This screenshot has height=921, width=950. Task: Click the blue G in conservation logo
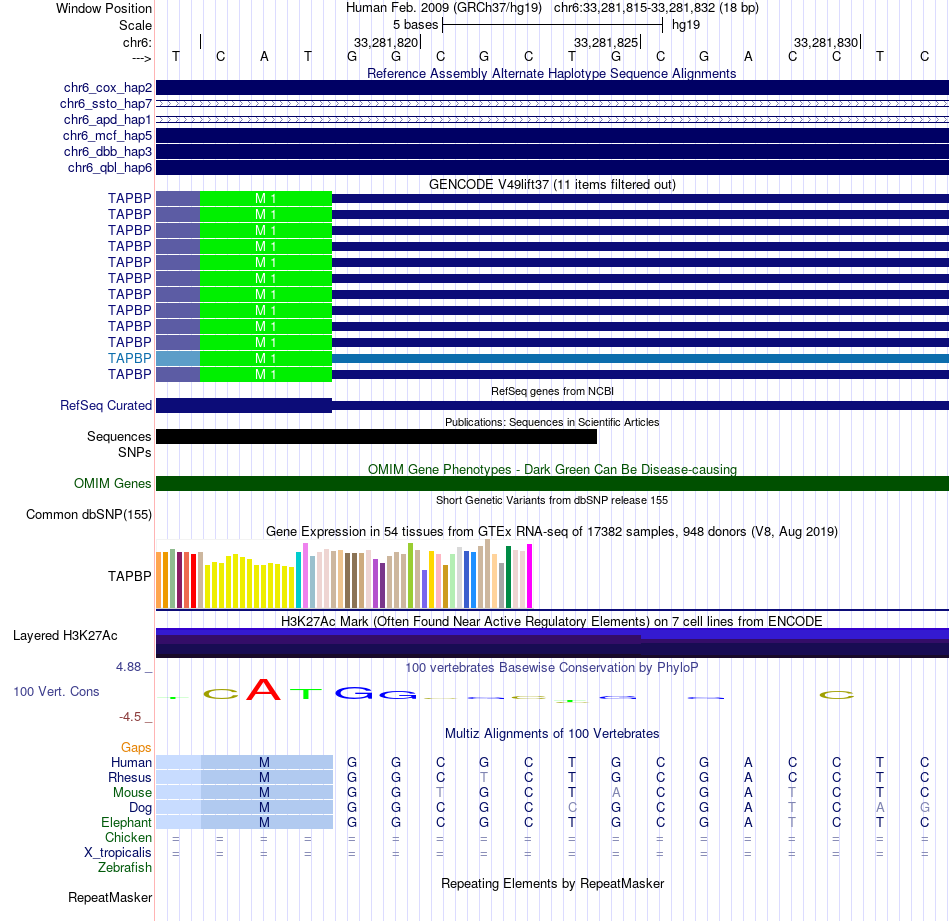click(x=353, y=693)
